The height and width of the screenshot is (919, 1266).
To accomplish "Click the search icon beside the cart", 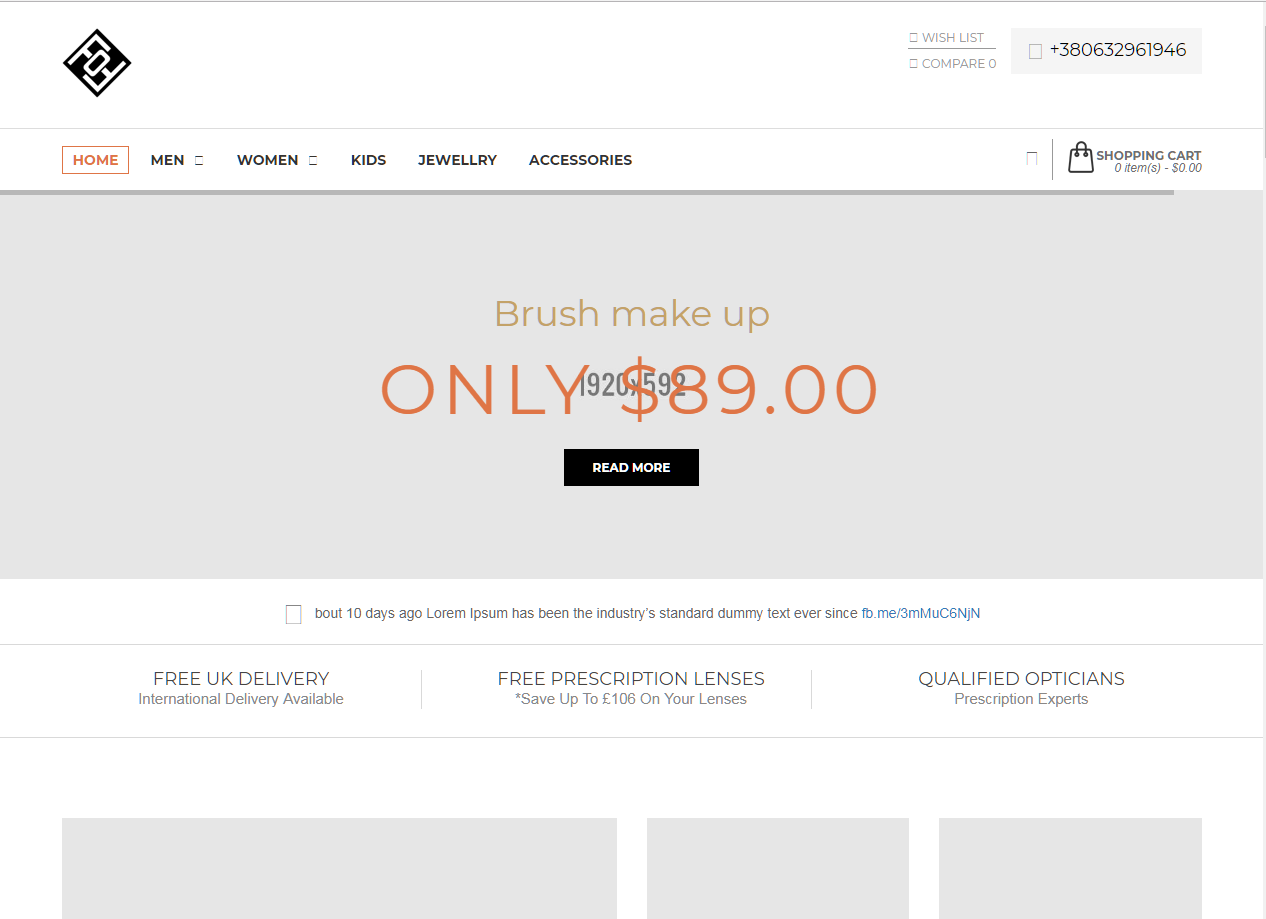I will coord(1031,159).
